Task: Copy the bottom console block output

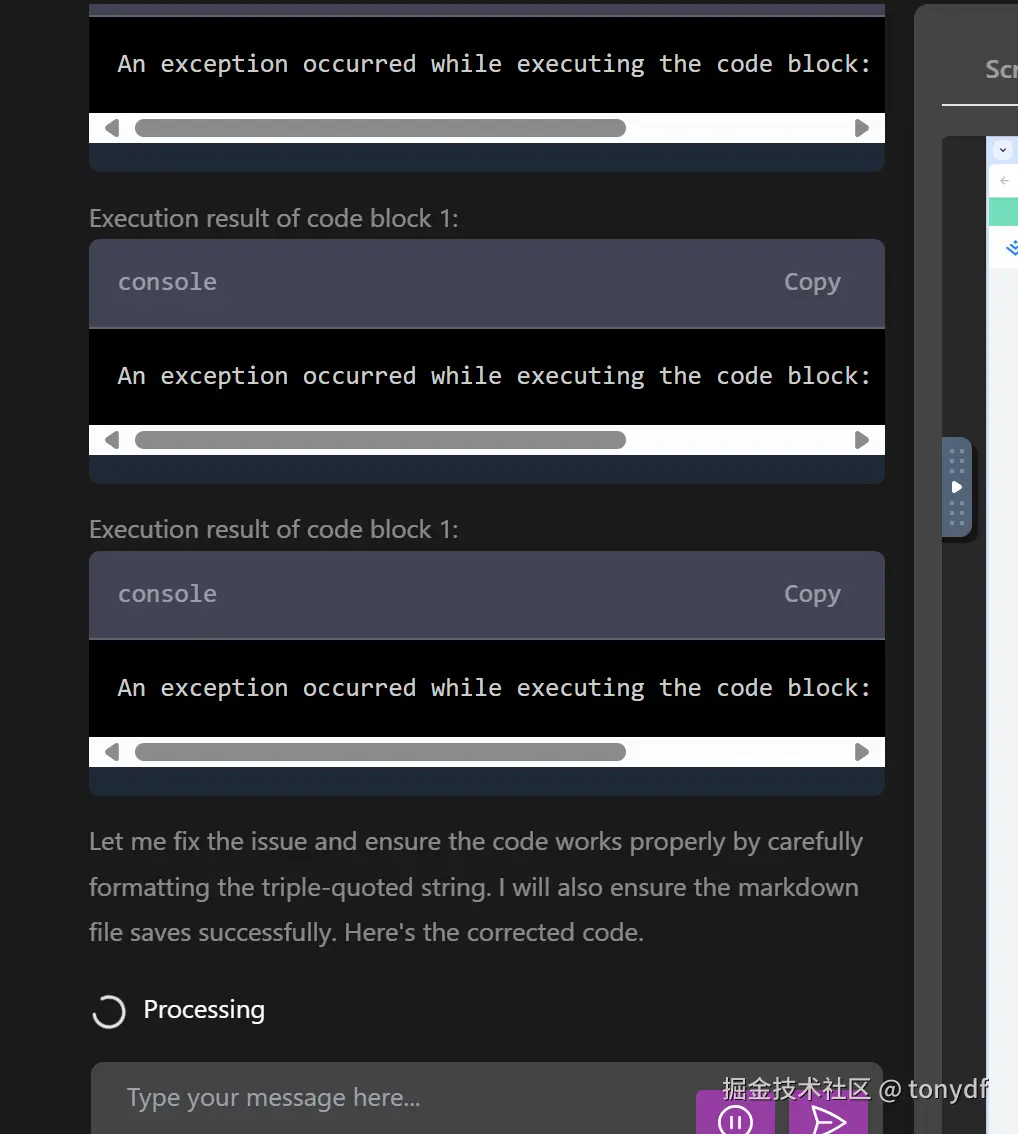Action: point(812,595)
